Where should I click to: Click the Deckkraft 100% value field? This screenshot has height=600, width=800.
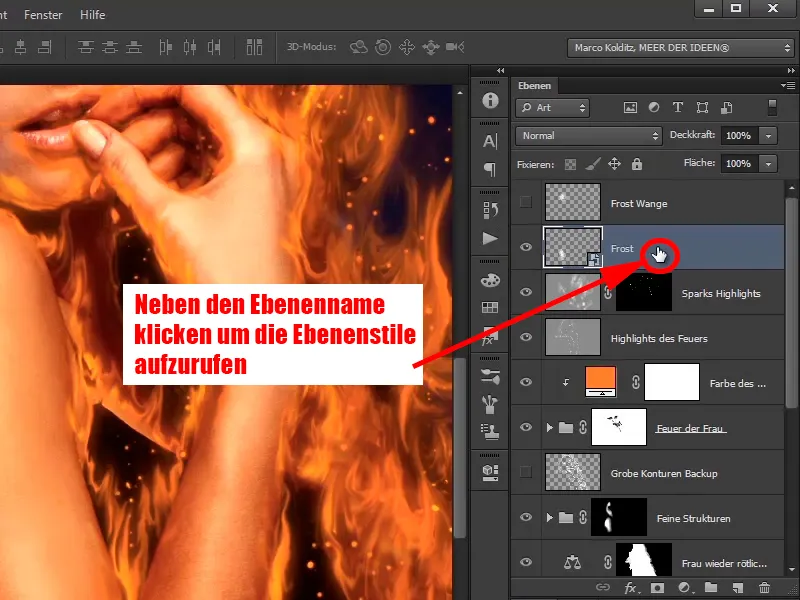739,136
